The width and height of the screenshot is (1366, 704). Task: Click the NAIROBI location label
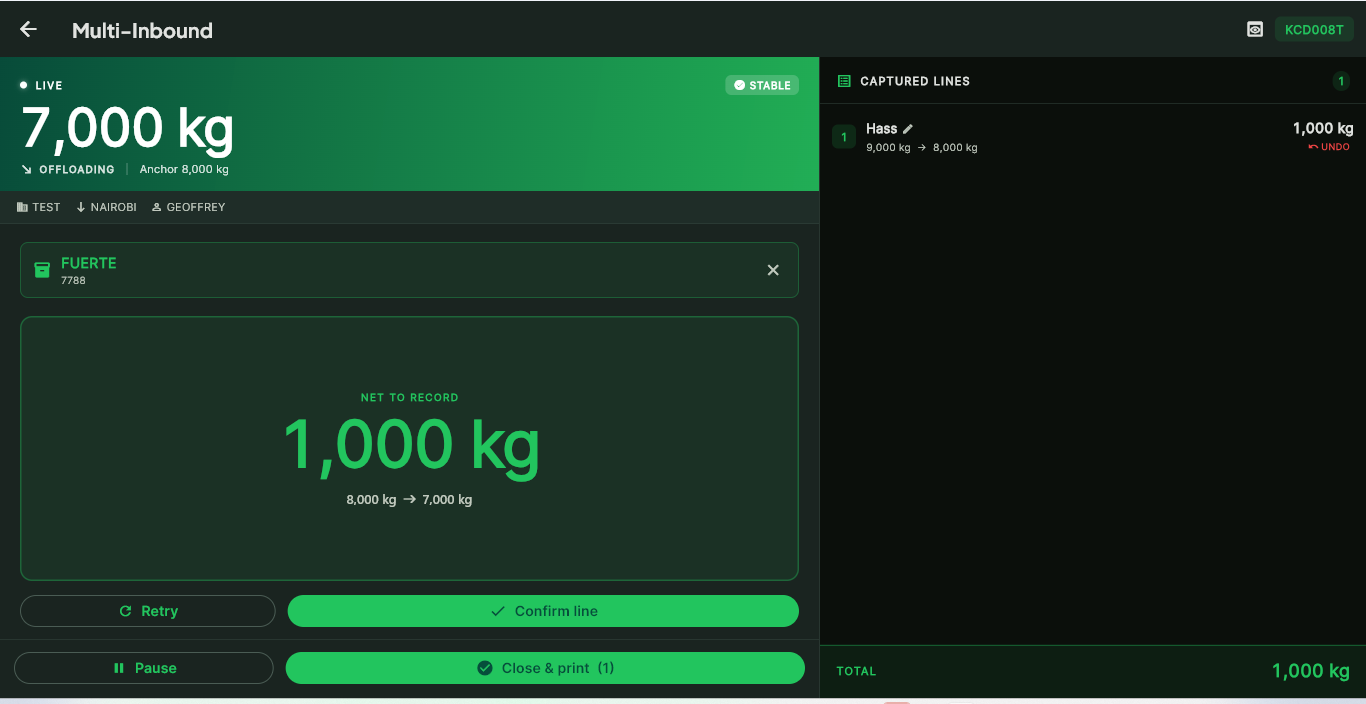[x=107, y=207]
